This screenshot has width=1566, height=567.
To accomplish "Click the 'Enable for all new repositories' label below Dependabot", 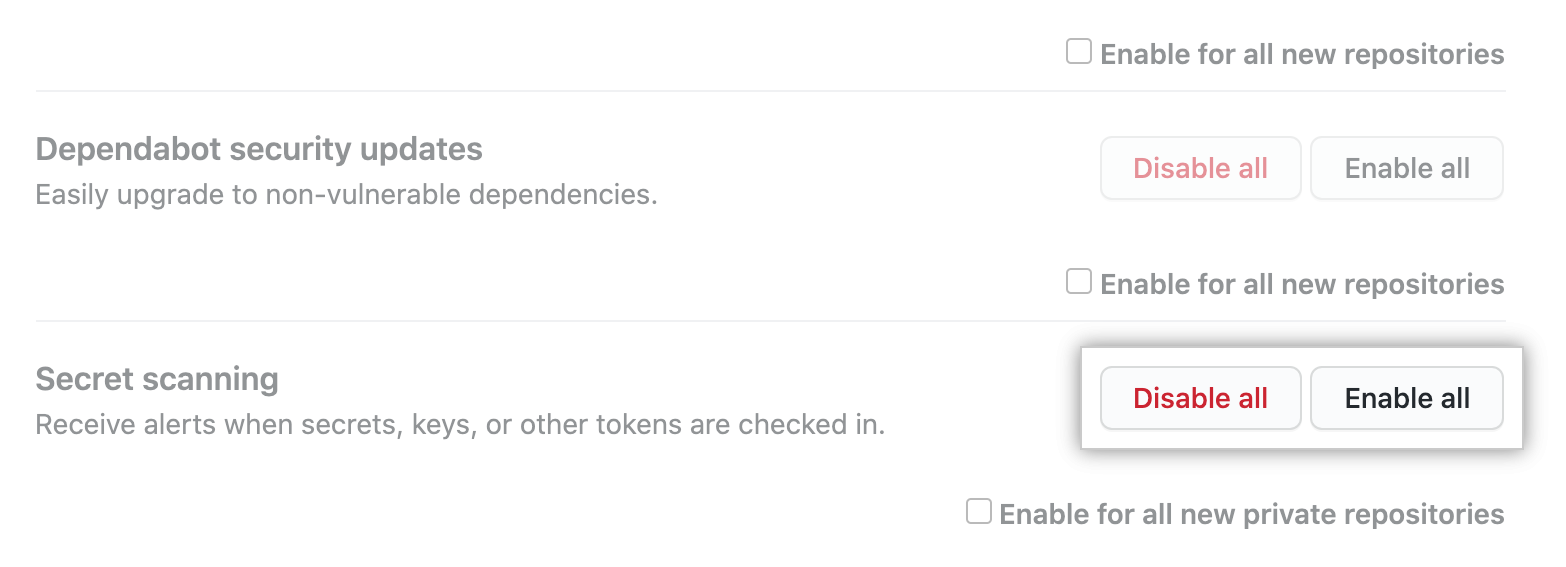I will click(1302, 284).
